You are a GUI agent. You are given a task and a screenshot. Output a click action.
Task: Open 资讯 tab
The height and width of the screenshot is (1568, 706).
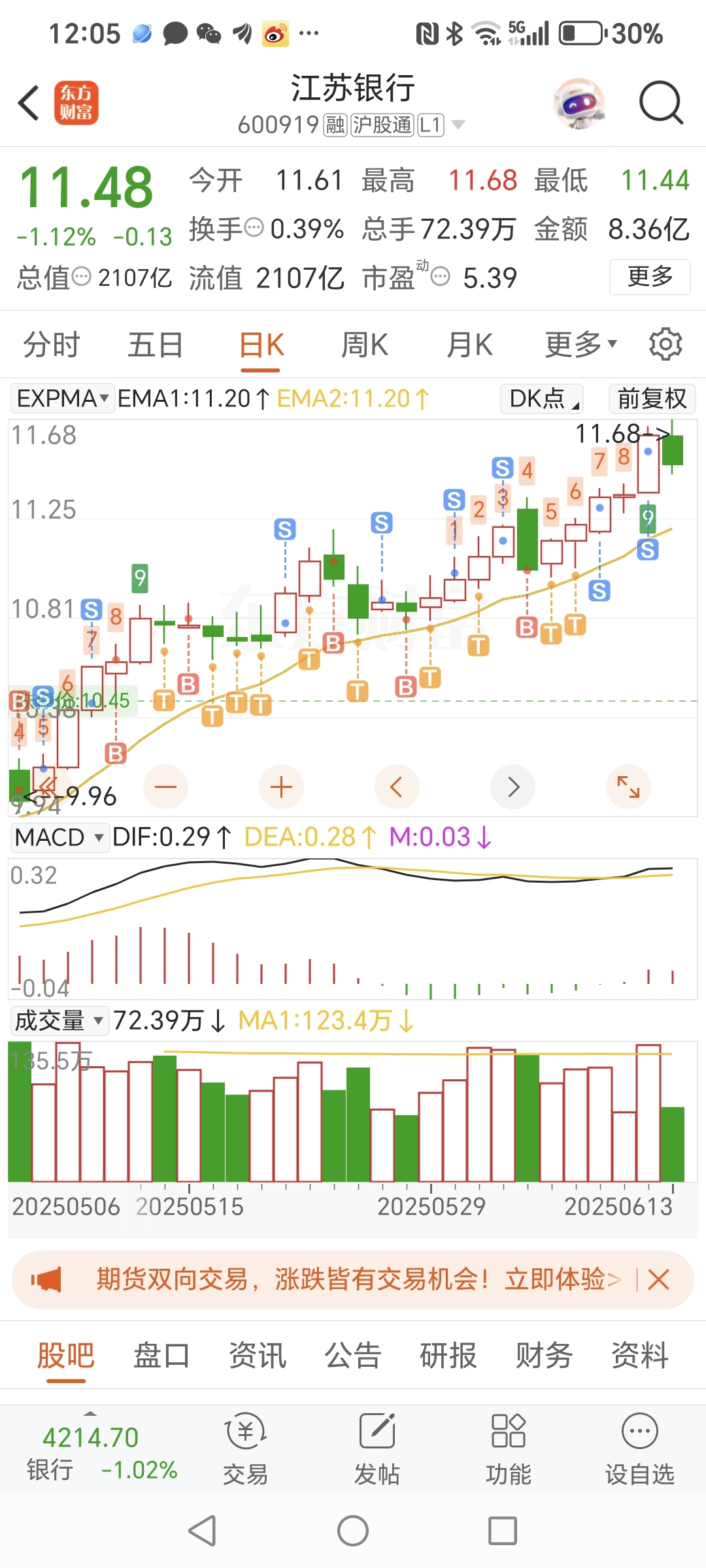[257, 1354]
